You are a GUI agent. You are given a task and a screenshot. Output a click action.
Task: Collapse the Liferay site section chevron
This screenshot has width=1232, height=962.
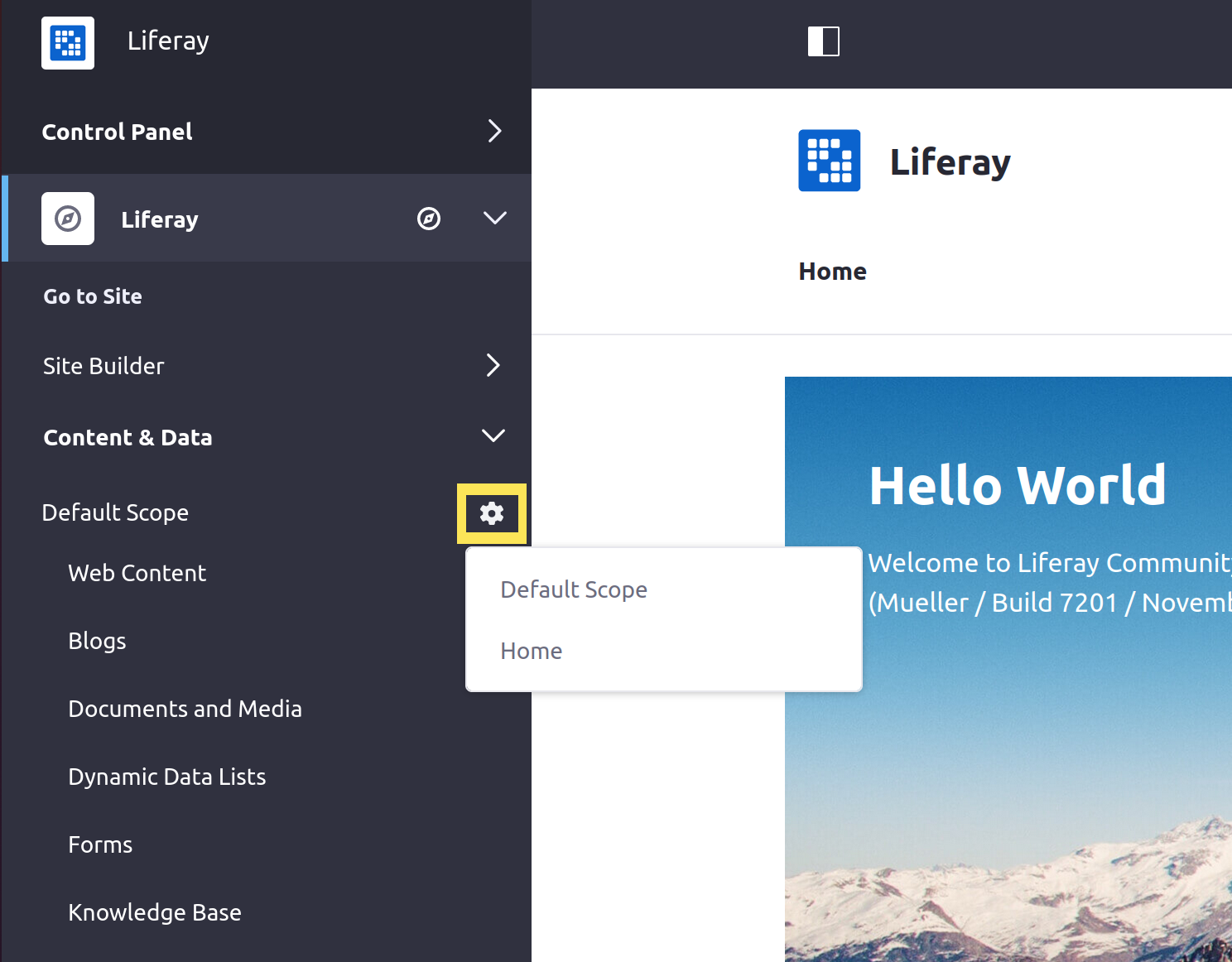tap(494, 218)
